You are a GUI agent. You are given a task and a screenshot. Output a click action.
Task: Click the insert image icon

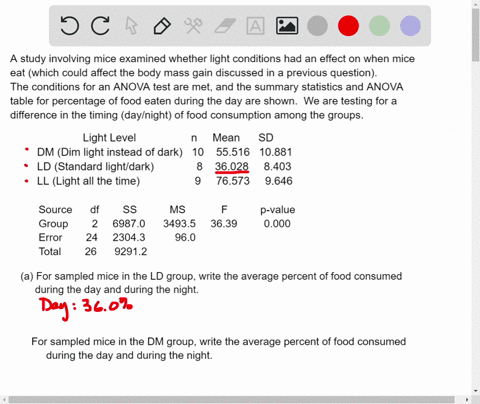(x=287, y=26)
